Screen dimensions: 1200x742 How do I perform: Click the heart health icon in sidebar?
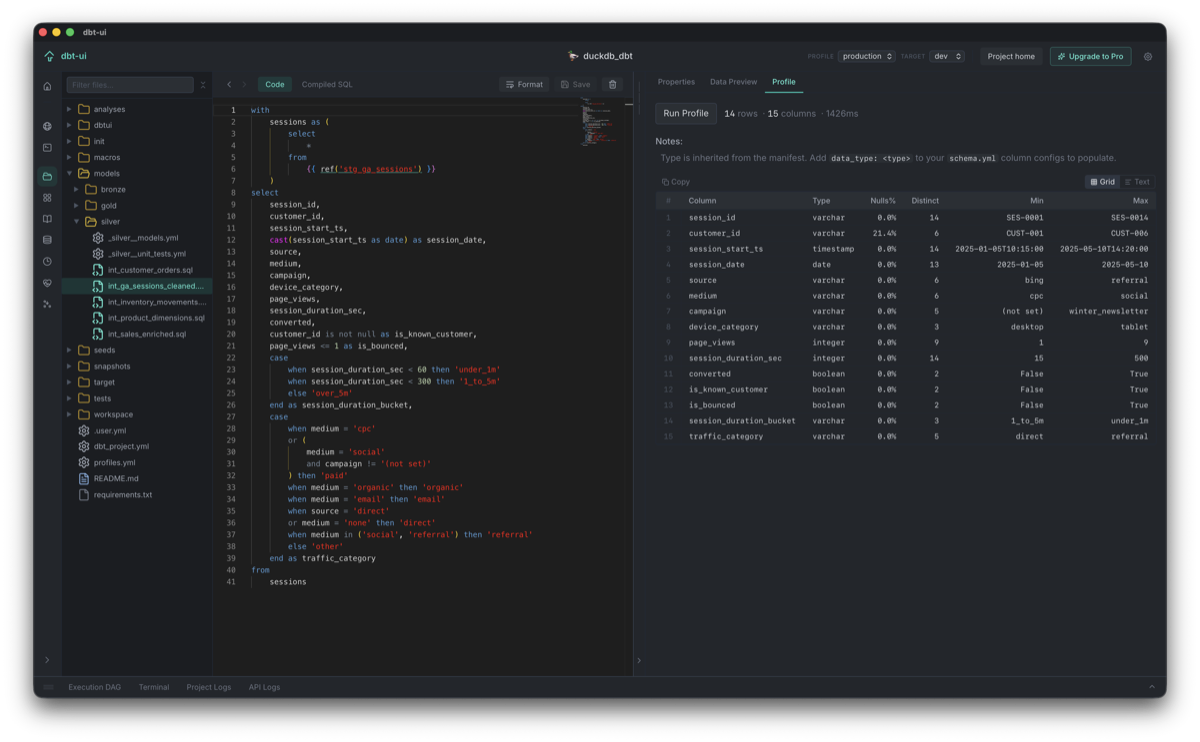[x=47, y=283]
